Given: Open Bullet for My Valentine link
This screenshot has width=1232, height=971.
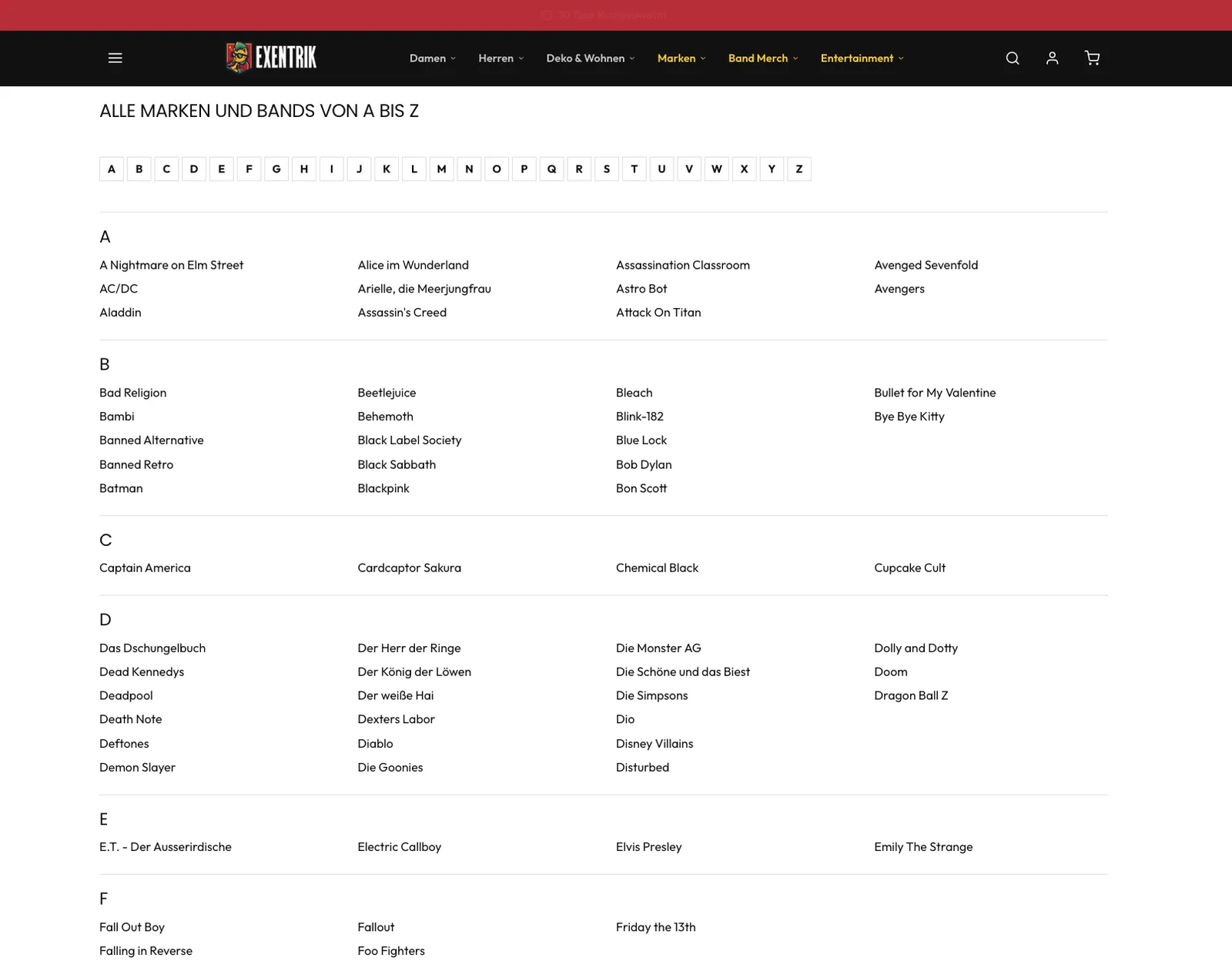Looking at the screenshot, I should click(x=935, y=393).
